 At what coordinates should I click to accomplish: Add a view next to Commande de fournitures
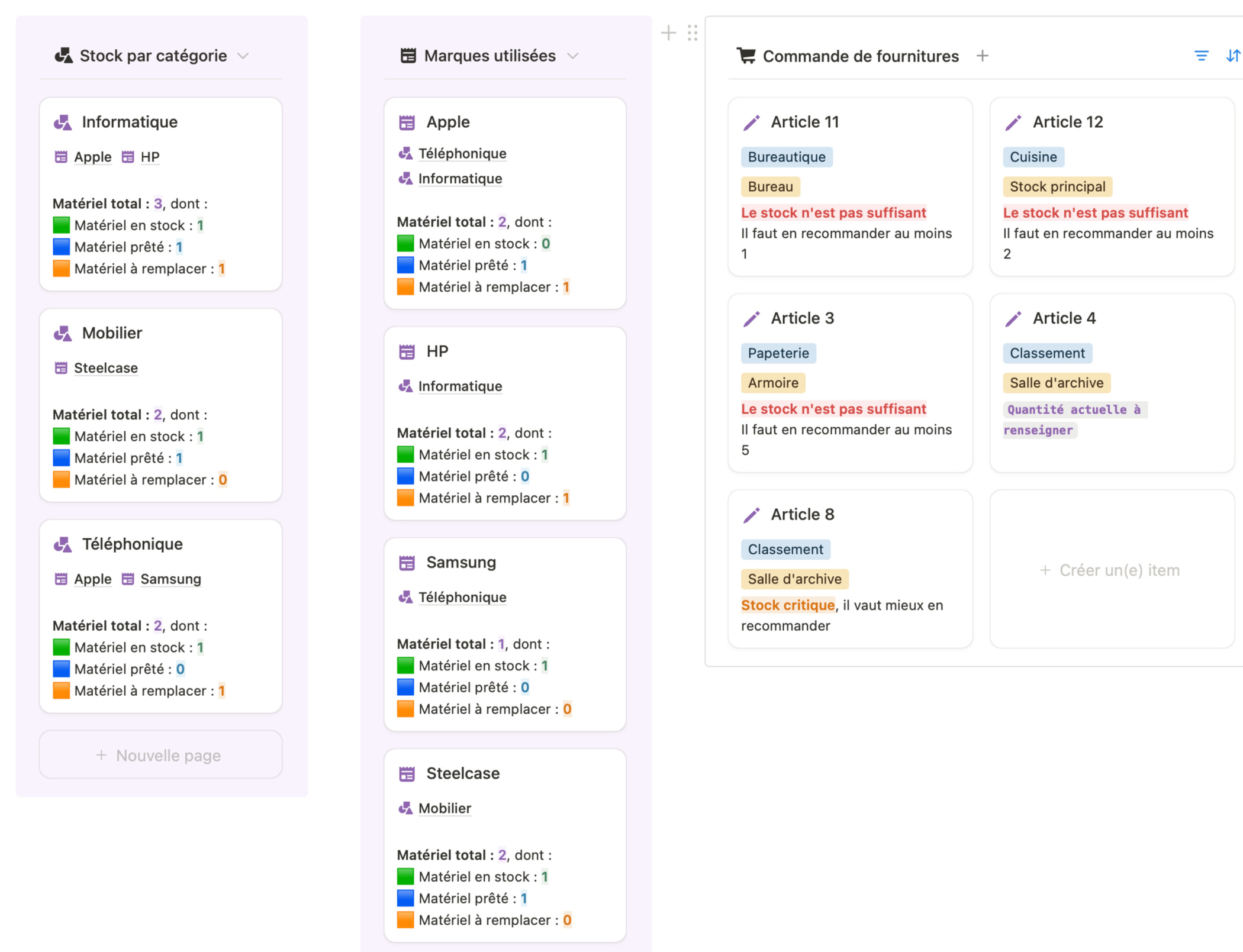983,56
